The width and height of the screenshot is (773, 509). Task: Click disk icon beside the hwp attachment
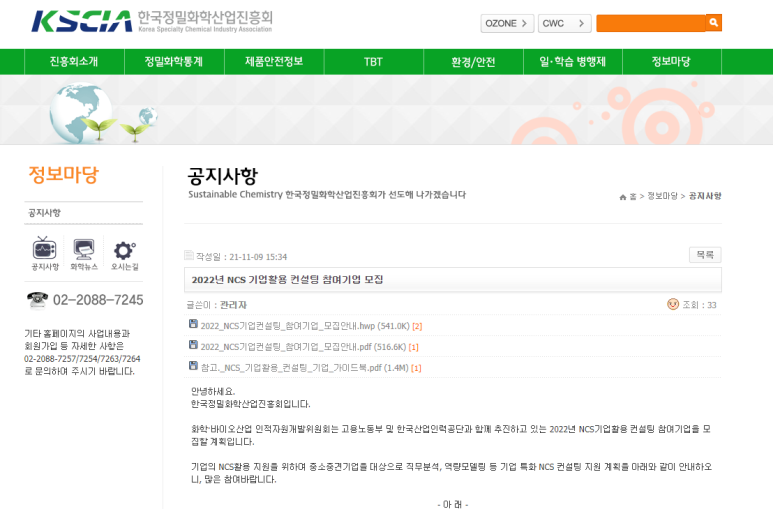pos(193,324)
